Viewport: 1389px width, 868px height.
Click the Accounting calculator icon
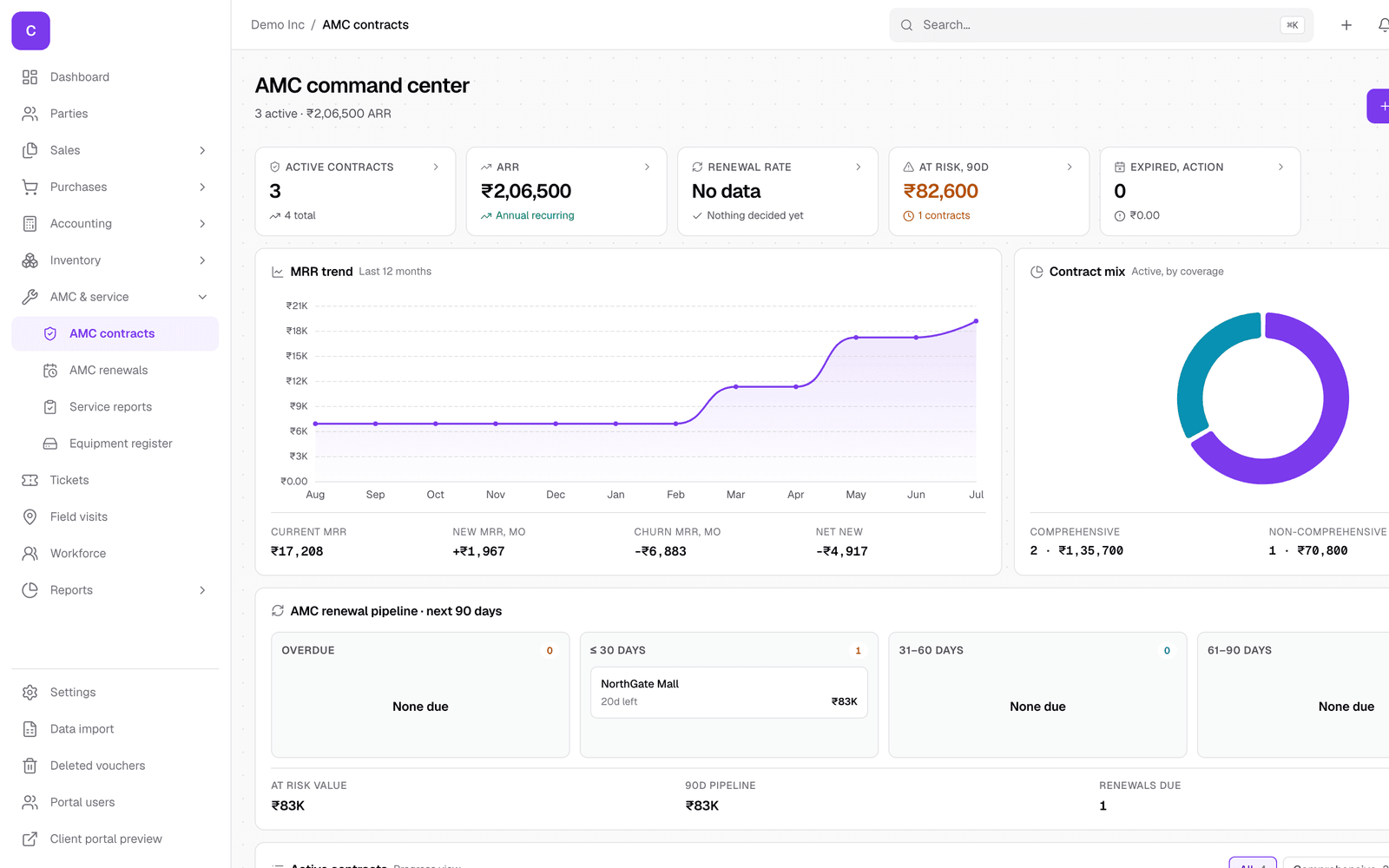[x=30, y=224]
